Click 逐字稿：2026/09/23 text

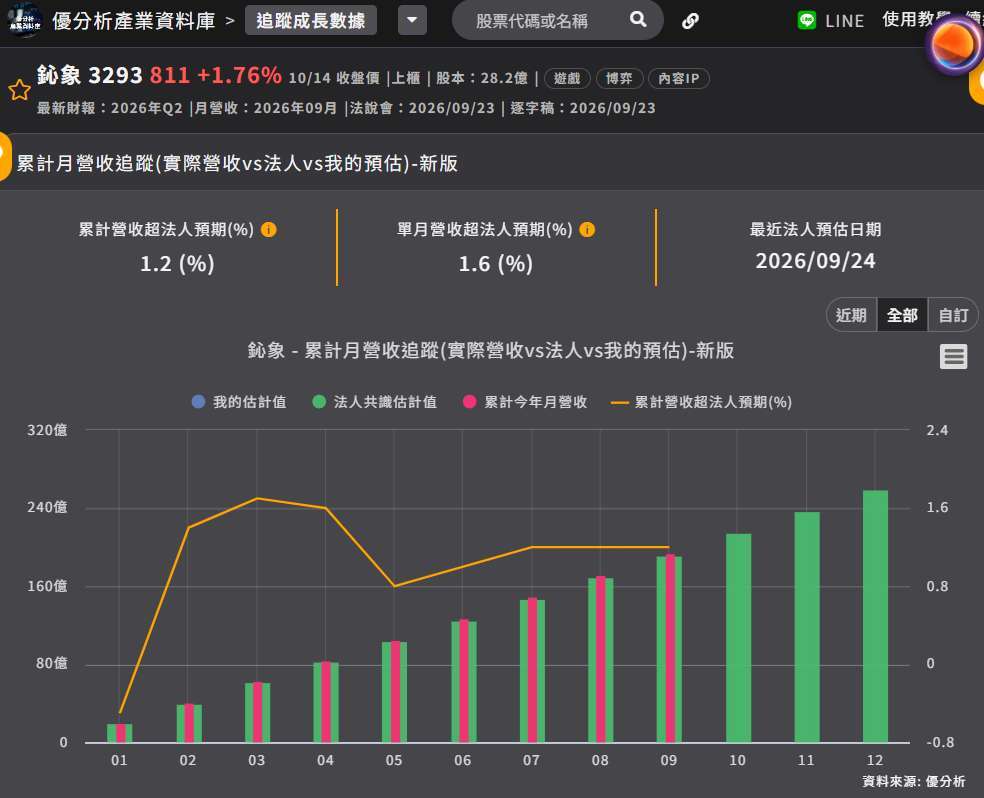[x=583, y=108]
